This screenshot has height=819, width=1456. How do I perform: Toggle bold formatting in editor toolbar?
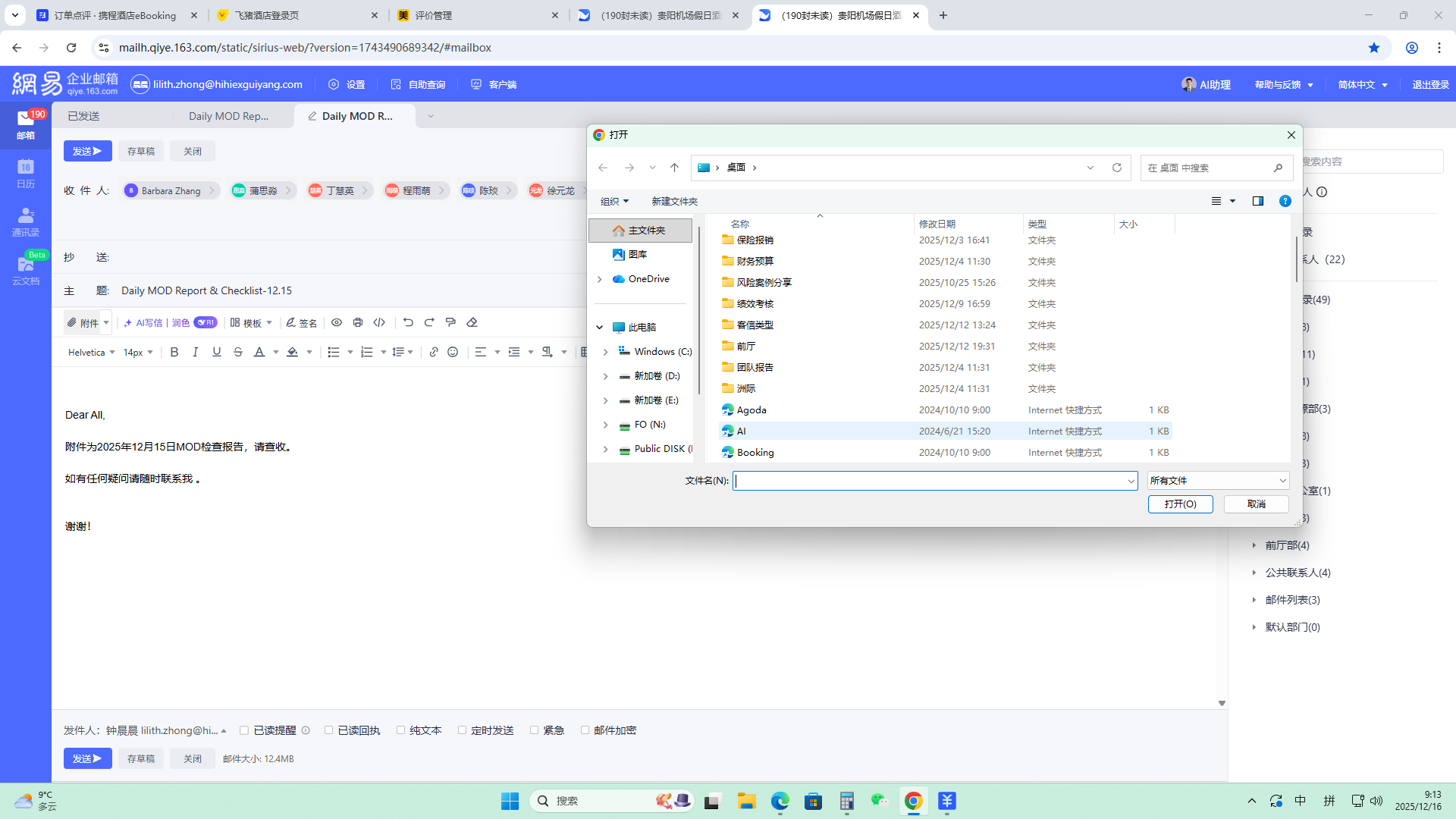point(174,352)
